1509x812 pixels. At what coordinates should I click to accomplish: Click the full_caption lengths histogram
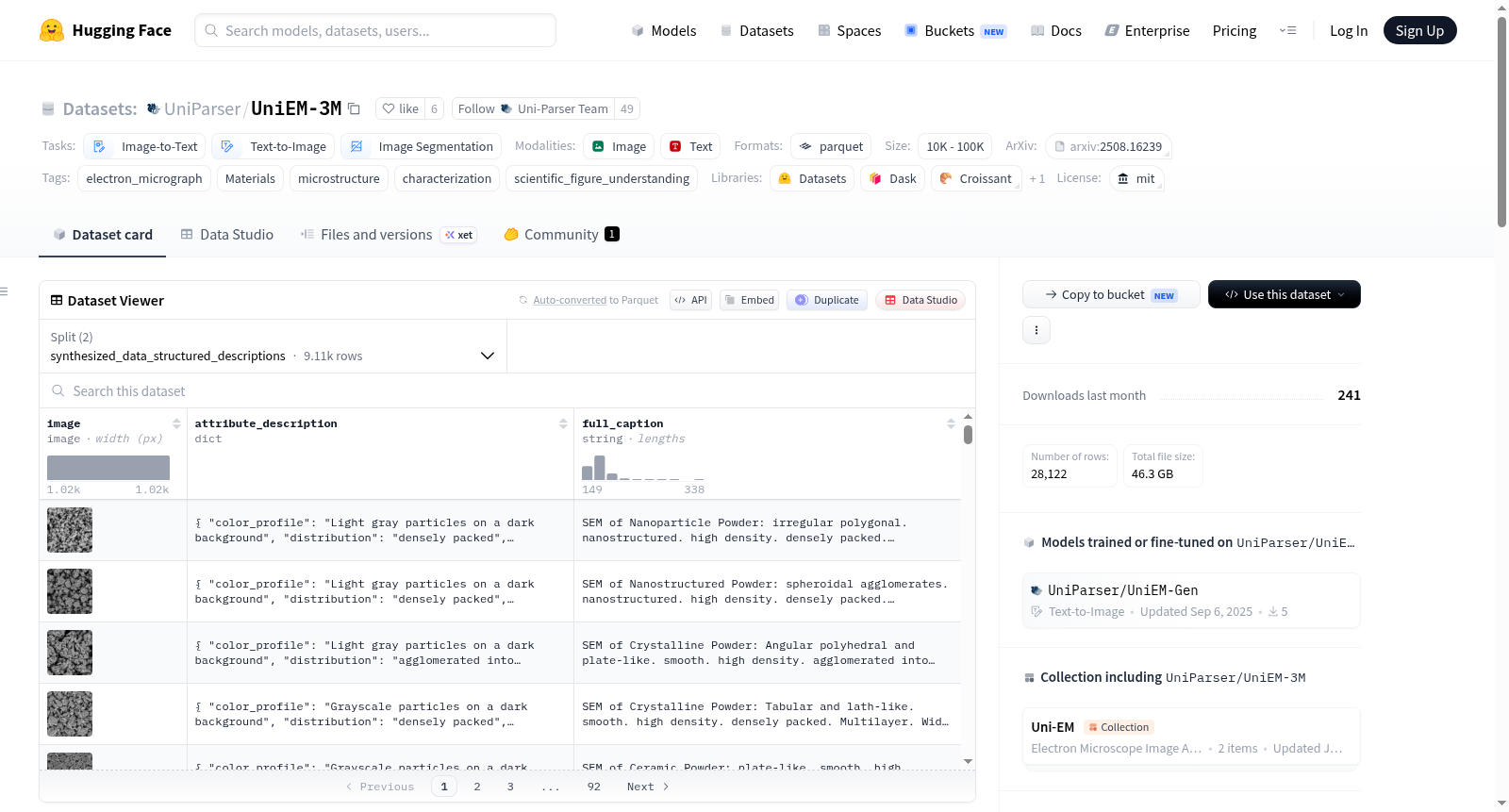point(643,468)
